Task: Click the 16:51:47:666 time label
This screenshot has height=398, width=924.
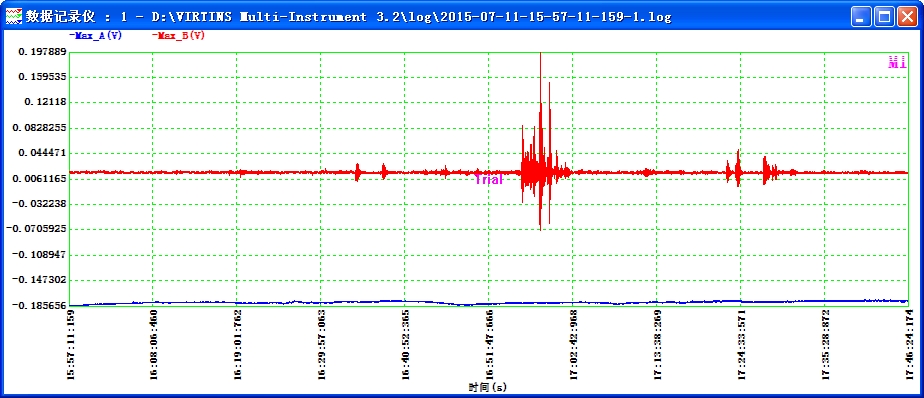Action: point(489,344)
